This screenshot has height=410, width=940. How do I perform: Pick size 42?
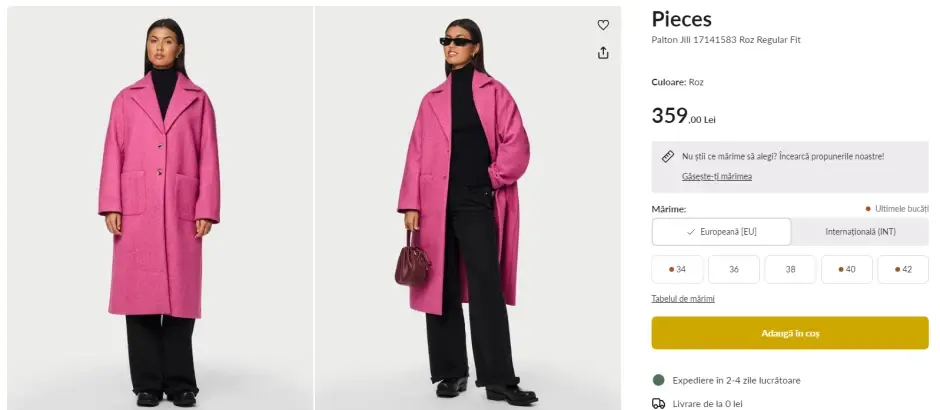pos(903,269)
